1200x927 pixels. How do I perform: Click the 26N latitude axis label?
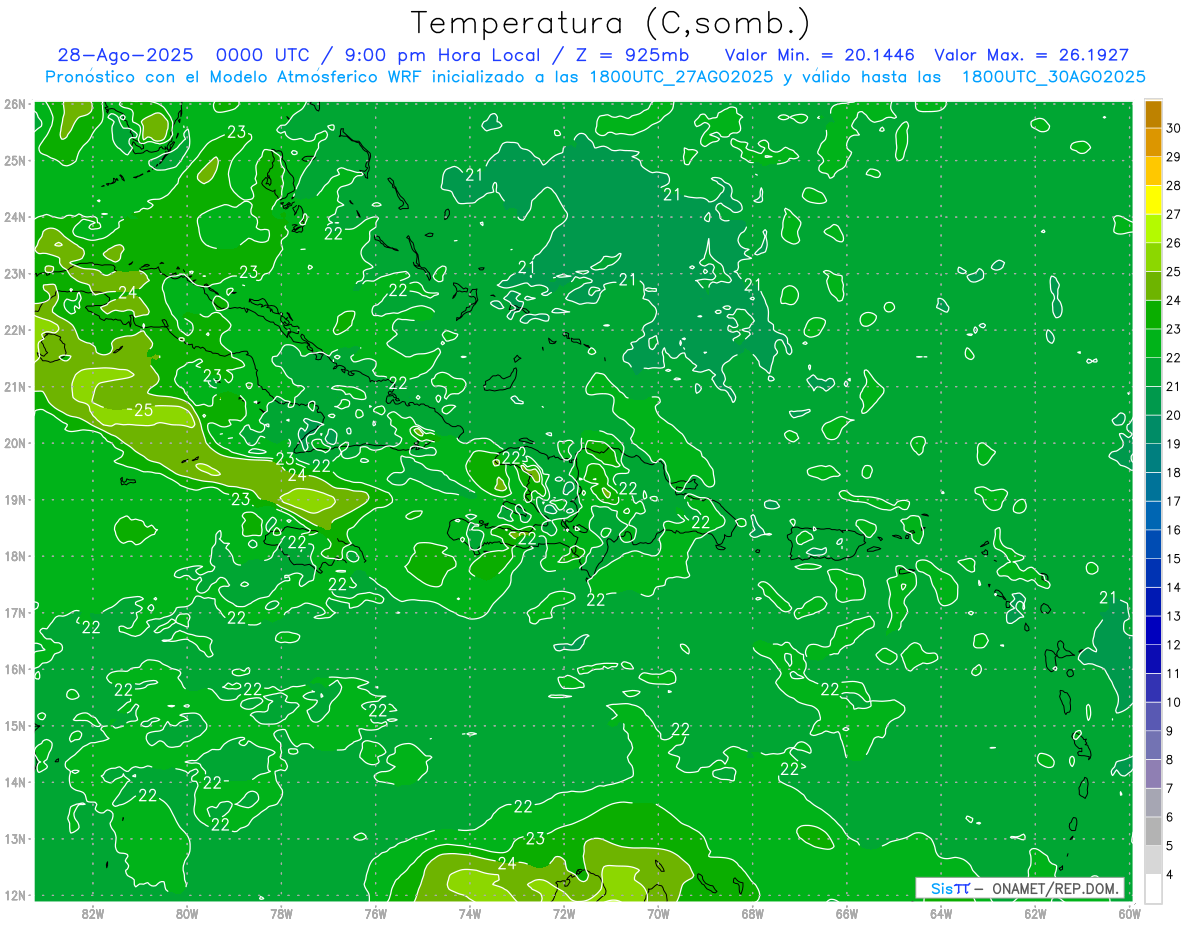point(15,104)
